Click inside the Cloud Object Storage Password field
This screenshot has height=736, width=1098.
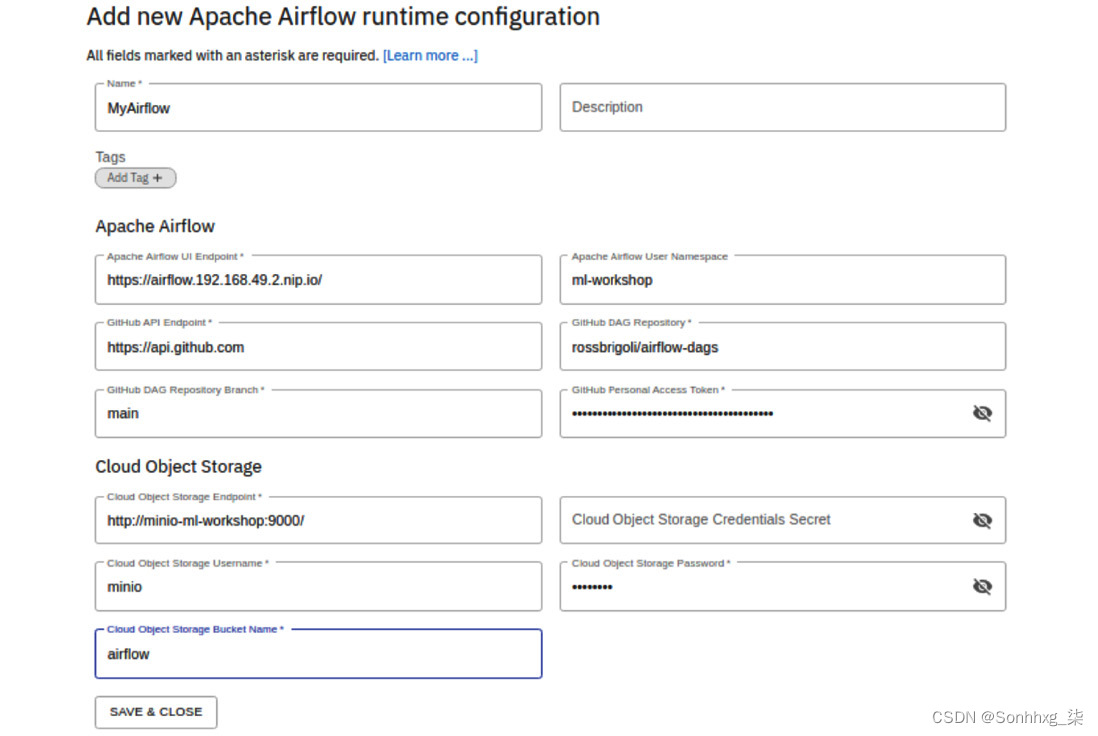pyautogui.click(x=760, y=587)
